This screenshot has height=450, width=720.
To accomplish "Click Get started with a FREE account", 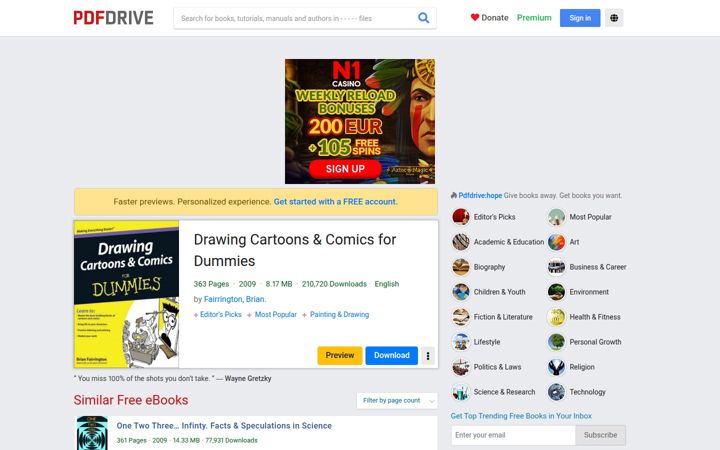I will pos(336,202).
